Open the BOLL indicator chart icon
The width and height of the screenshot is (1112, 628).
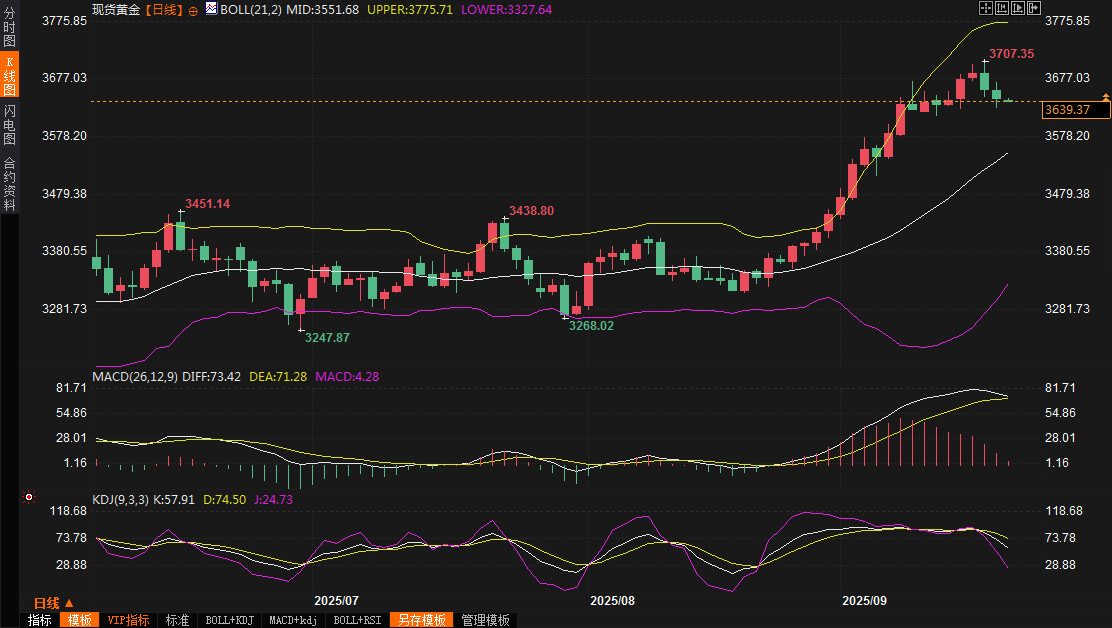pyautogui.click(x=211, y=9)
